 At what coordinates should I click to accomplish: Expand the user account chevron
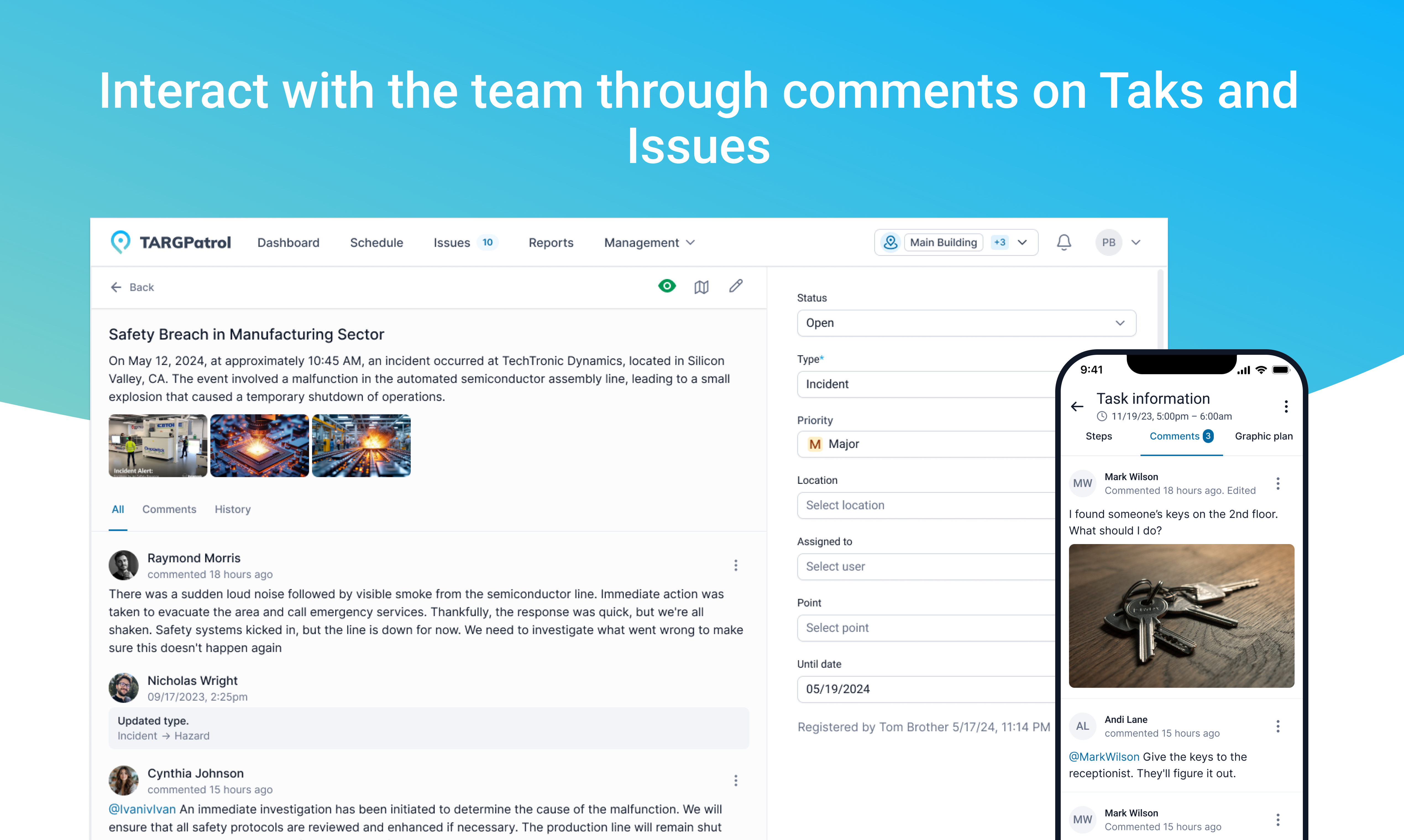click(x=1136, y=242)
